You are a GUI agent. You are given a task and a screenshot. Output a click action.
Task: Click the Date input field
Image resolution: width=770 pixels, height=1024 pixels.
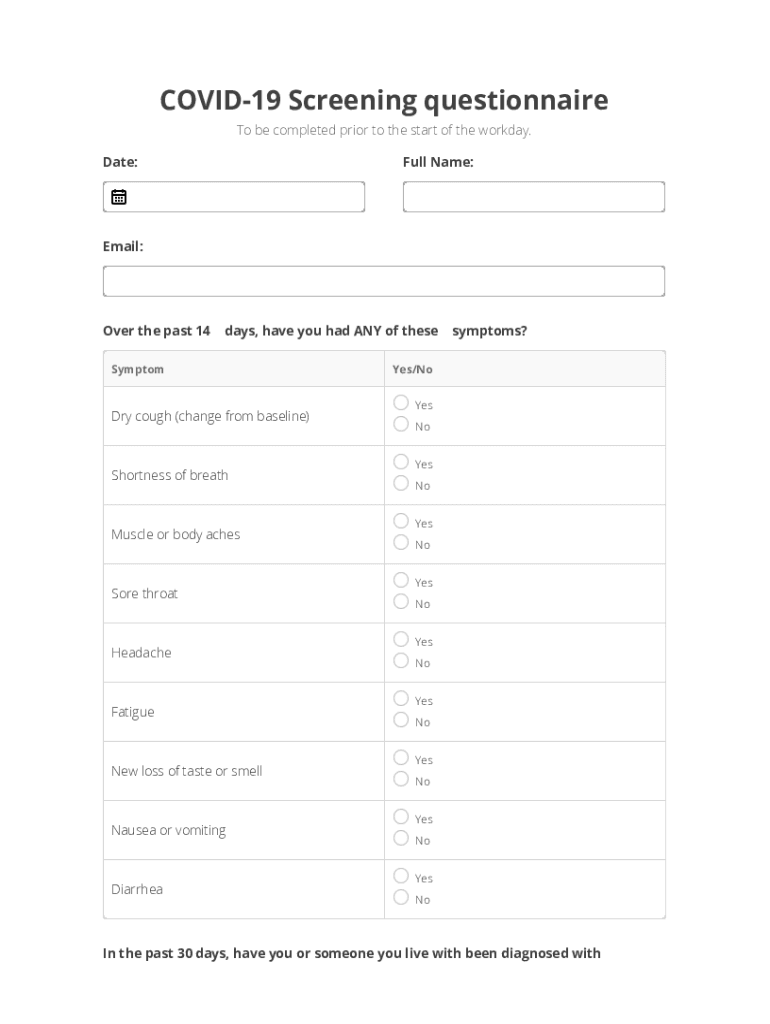[x=245, y=197]
